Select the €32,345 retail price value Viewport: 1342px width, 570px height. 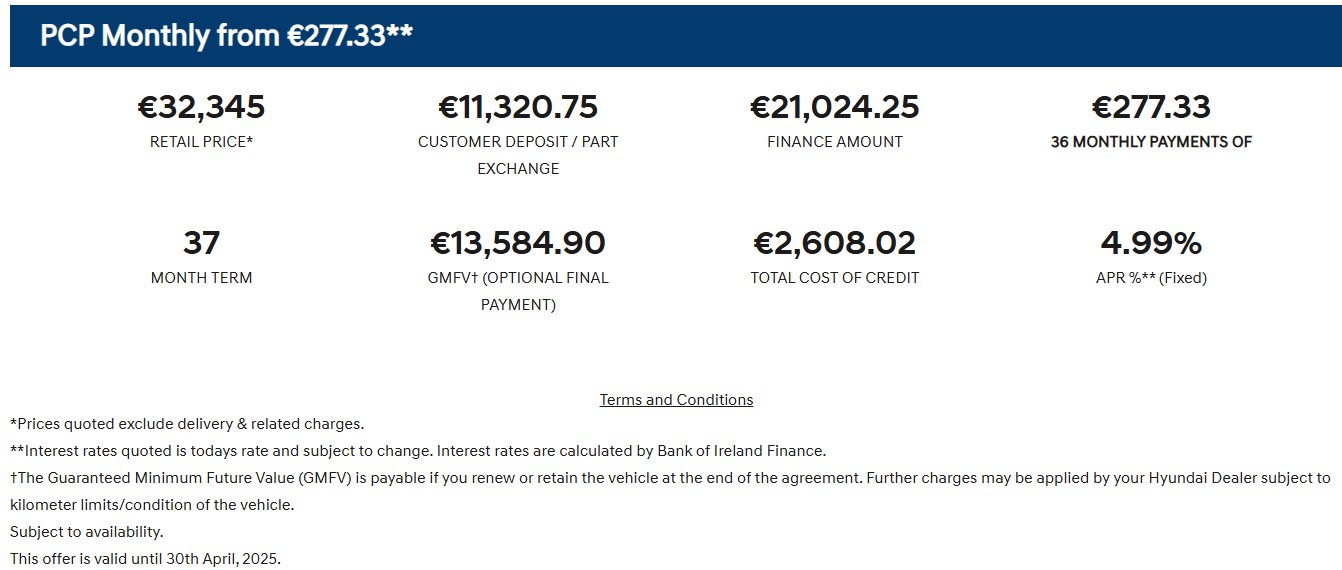coord(201,107)
